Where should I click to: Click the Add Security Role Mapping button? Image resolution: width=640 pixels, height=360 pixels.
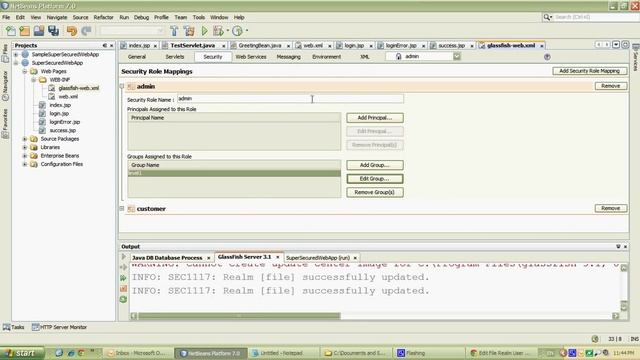click(x=589, y=71)
